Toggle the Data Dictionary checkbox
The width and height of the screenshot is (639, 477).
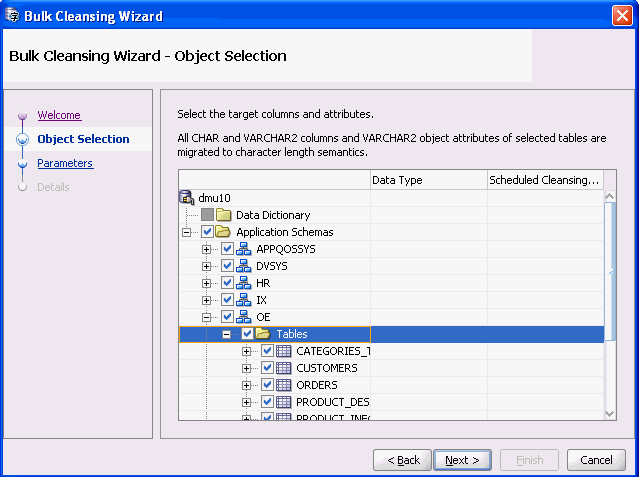pyautogui.click(x=207, y=214)
